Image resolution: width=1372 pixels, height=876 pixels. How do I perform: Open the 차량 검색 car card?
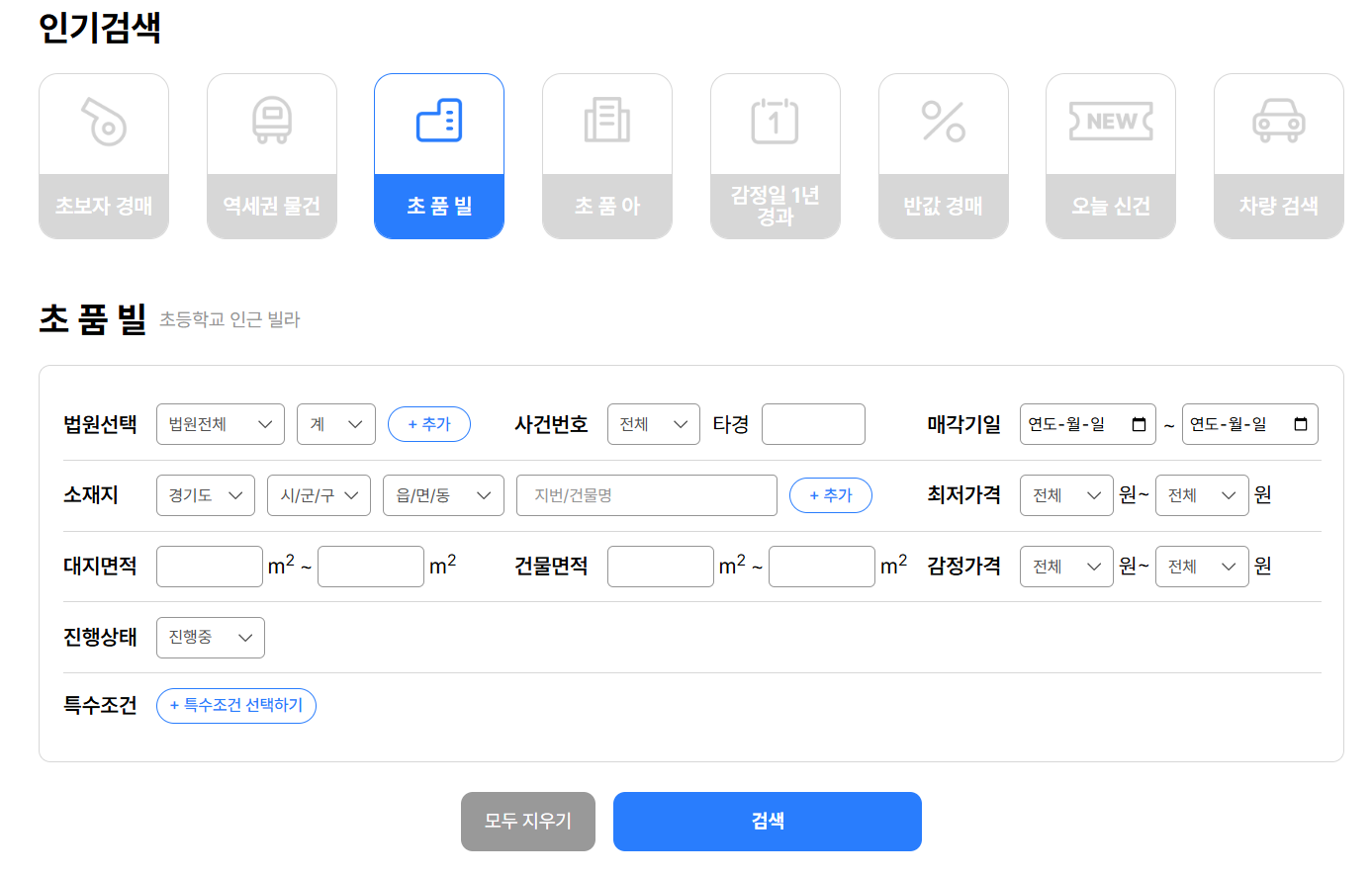[x=1279, y=156]
